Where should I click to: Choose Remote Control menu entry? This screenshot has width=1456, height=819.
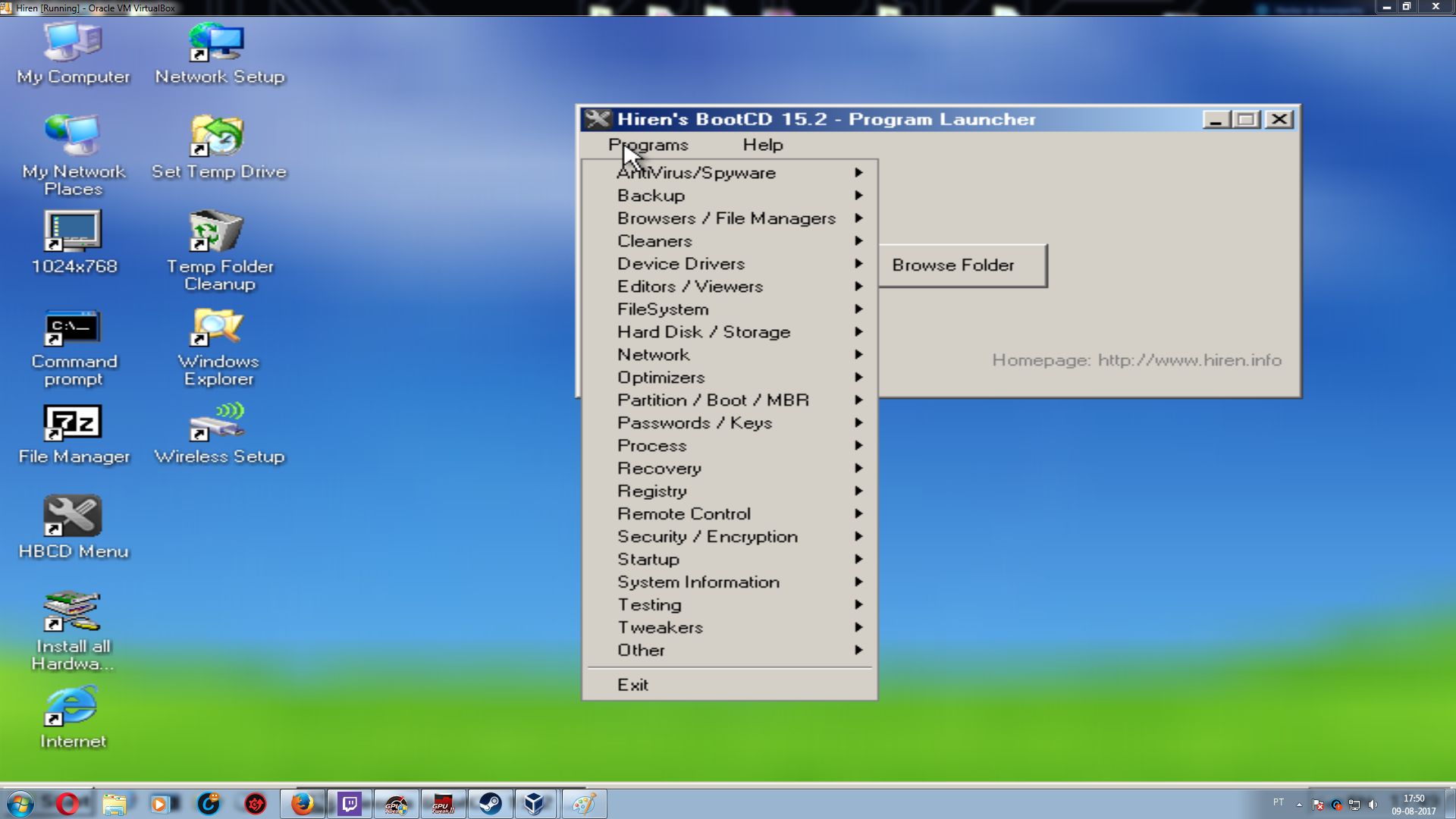coord(730,514)
